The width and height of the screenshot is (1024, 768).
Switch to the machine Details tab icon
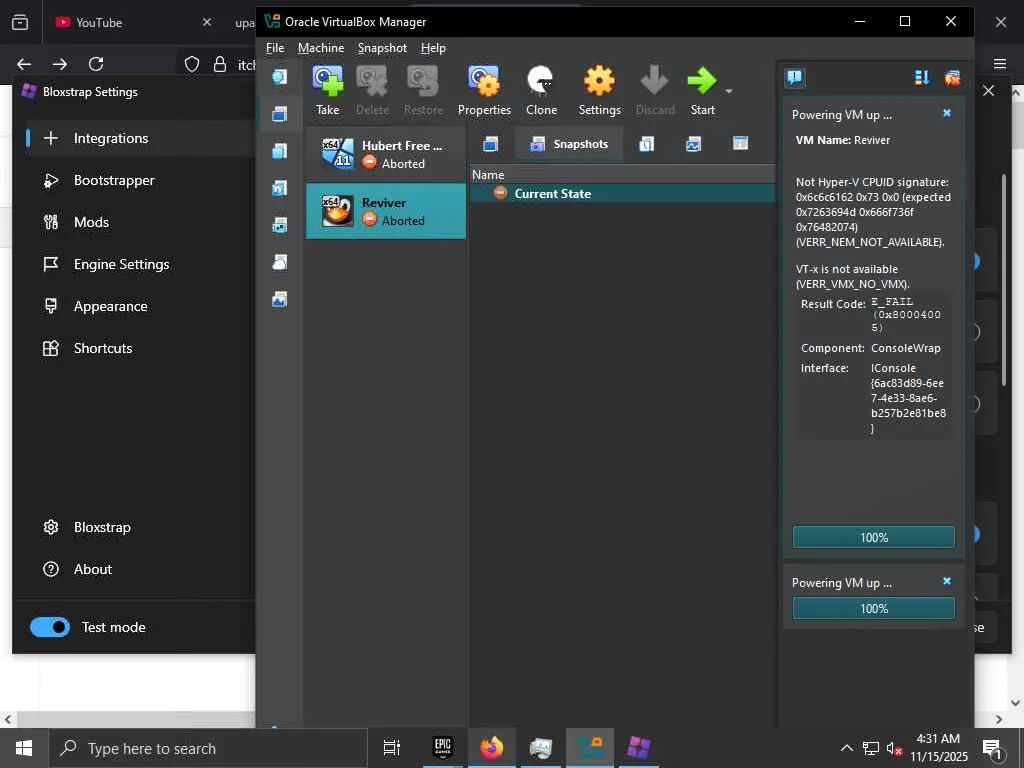490,144
